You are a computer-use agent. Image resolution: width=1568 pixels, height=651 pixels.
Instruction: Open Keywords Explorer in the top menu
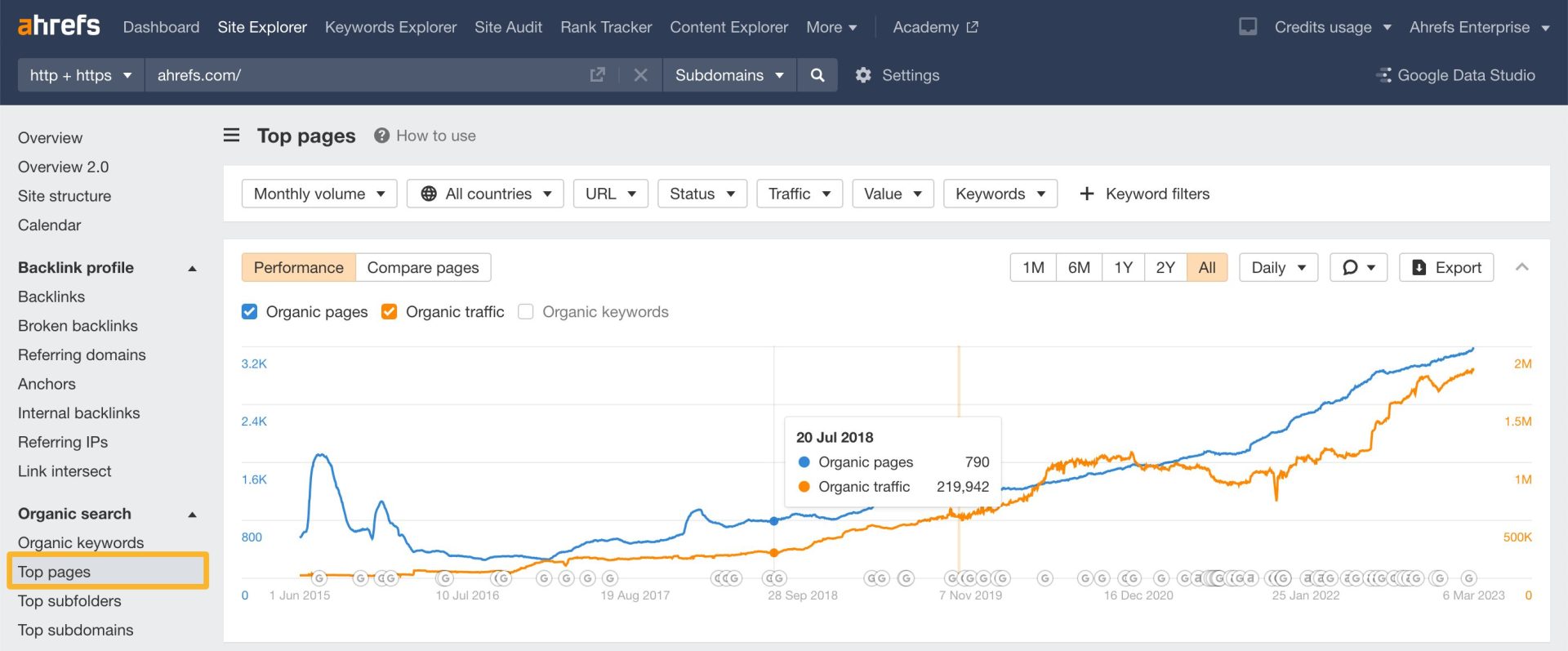point(390,27)
